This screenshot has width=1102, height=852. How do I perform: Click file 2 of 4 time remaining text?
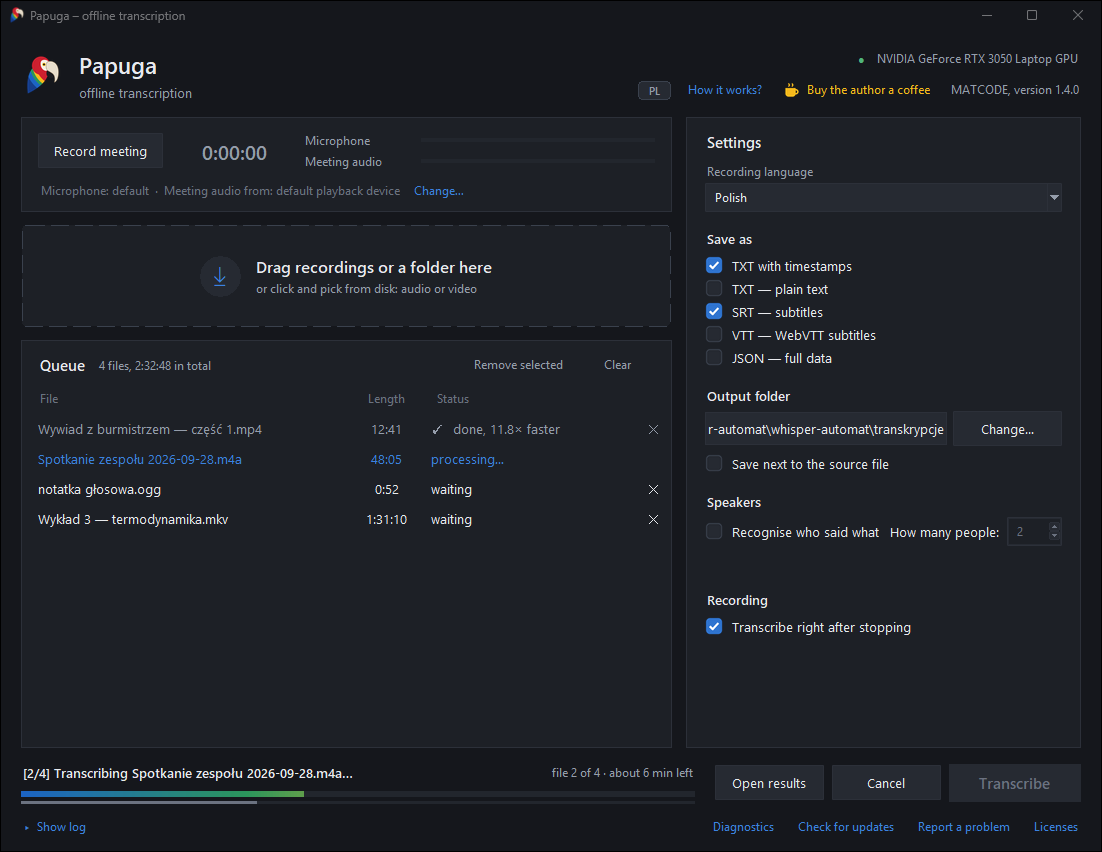(622, 773)
